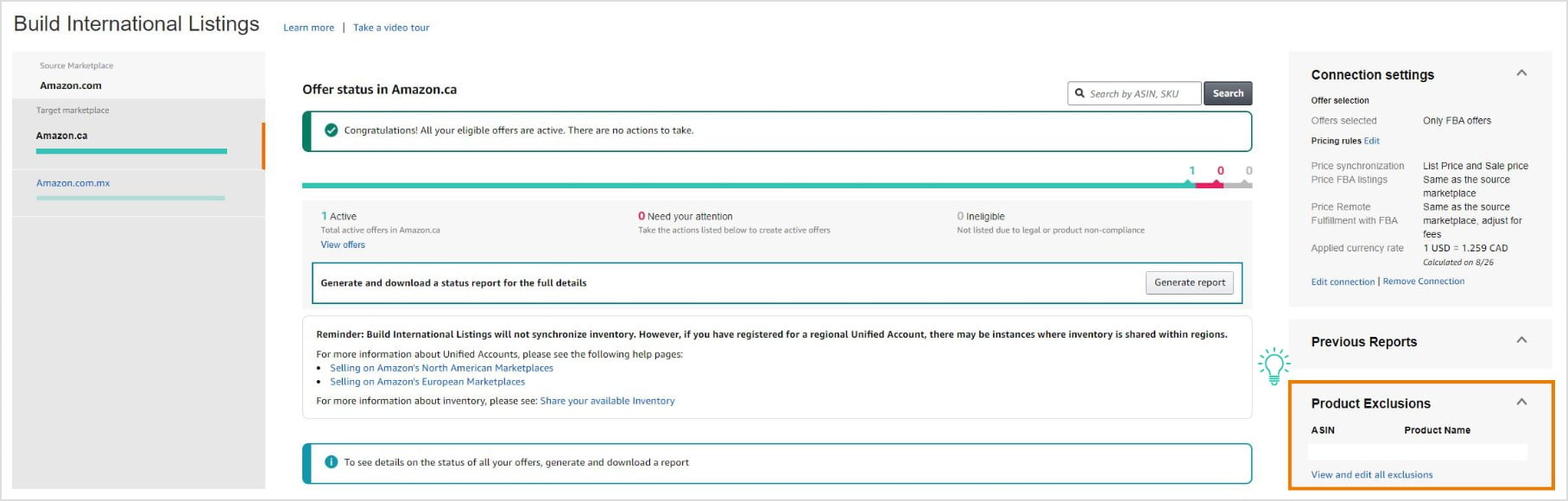Click the 'Price synchronization' label
The height and width of the screenshot is (501, 1568).
tap(1357, 166)
